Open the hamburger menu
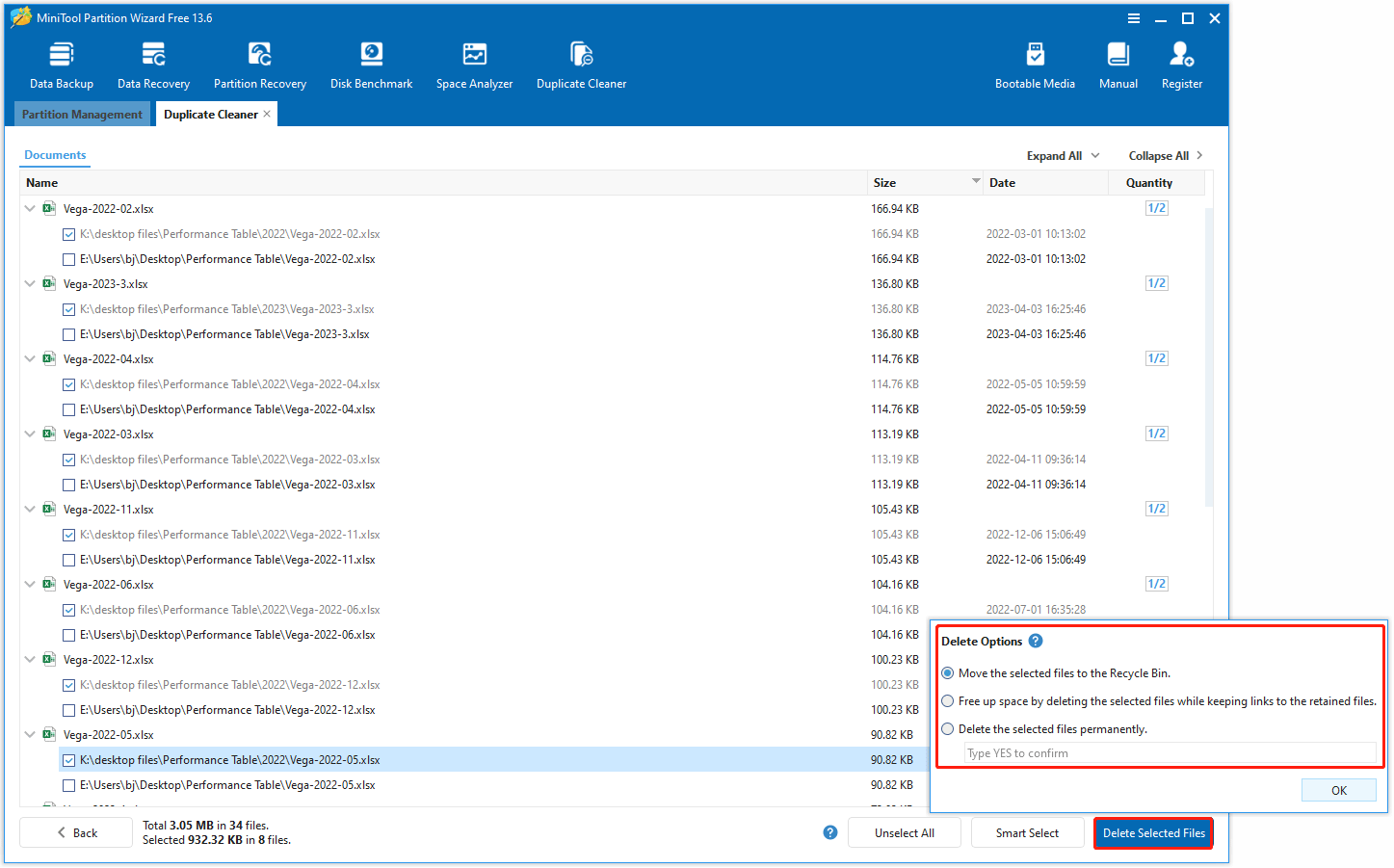The image size is (1394, 868). [x=1133, y=17]
